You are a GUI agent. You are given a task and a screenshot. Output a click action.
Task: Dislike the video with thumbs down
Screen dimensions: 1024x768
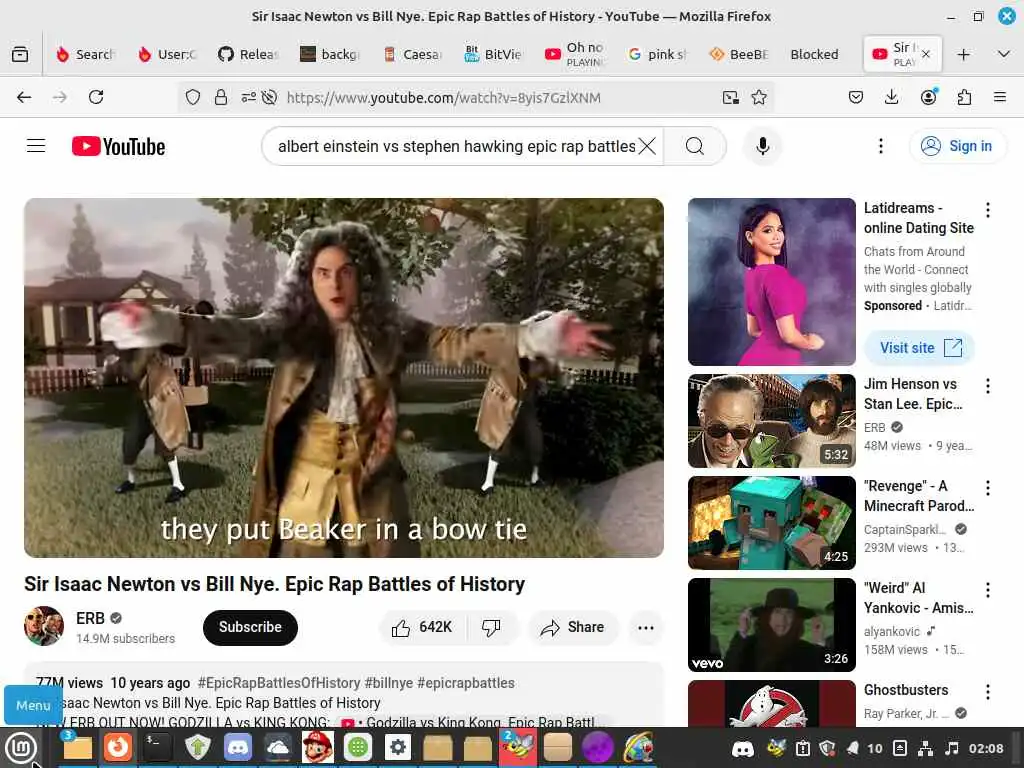point(491,627)
